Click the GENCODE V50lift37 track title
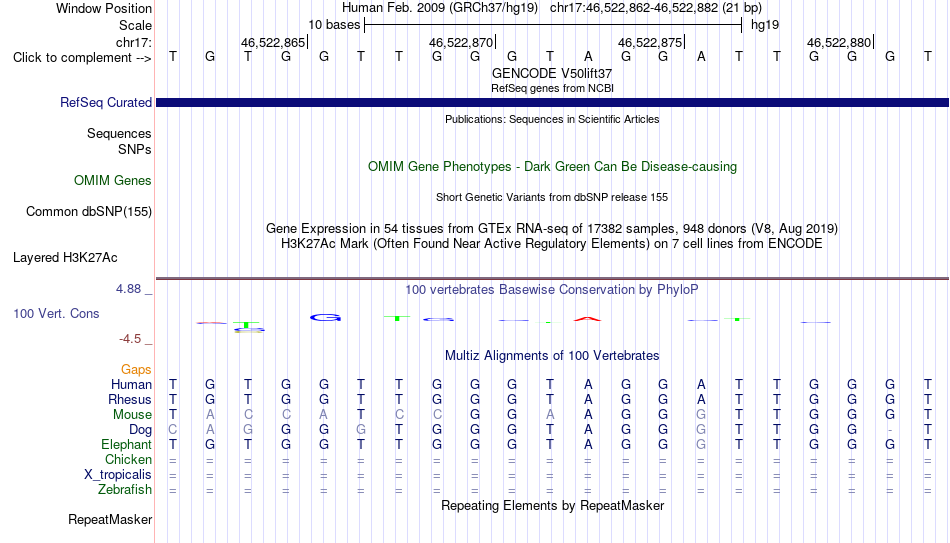 coord(552,73)
